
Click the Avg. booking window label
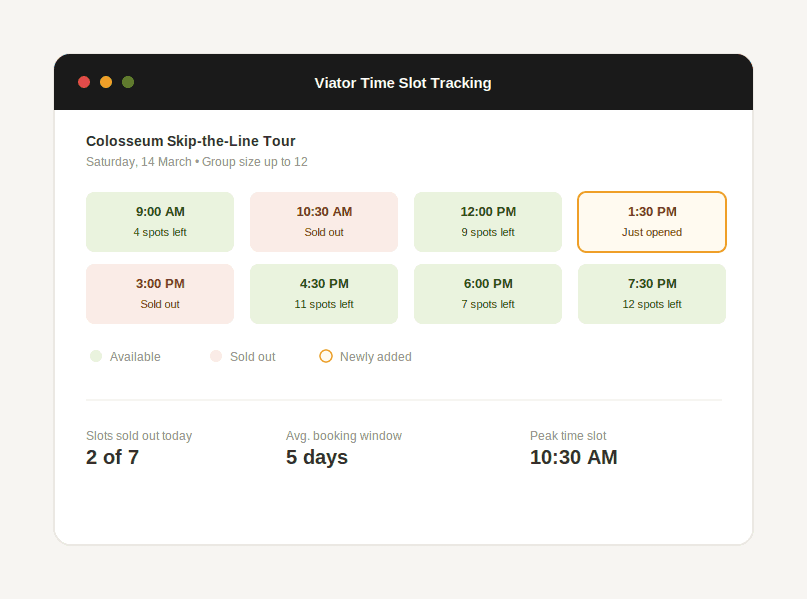(344, 436)
